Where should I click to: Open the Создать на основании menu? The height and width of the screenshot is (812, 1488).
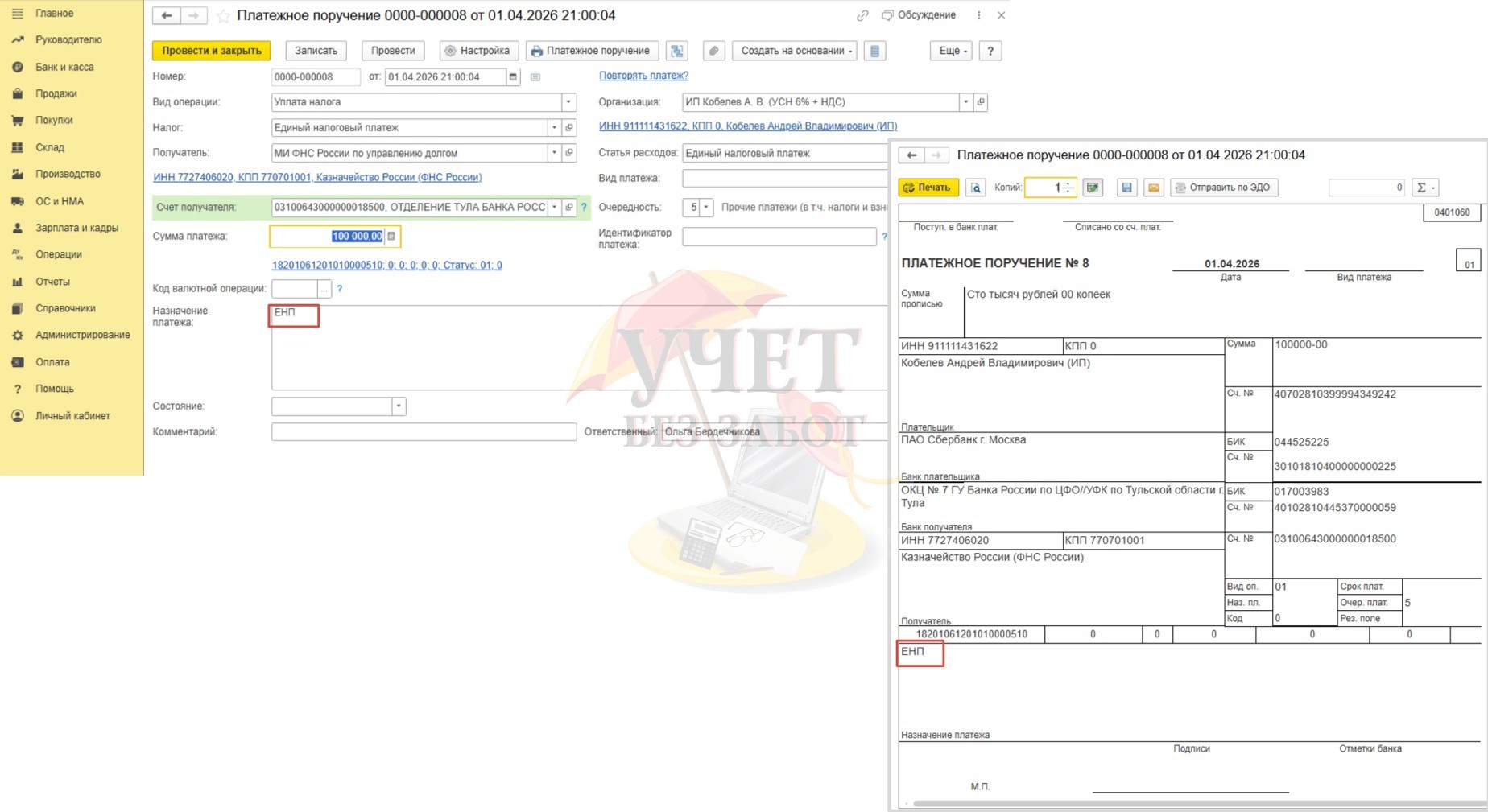tap(796, 51)
